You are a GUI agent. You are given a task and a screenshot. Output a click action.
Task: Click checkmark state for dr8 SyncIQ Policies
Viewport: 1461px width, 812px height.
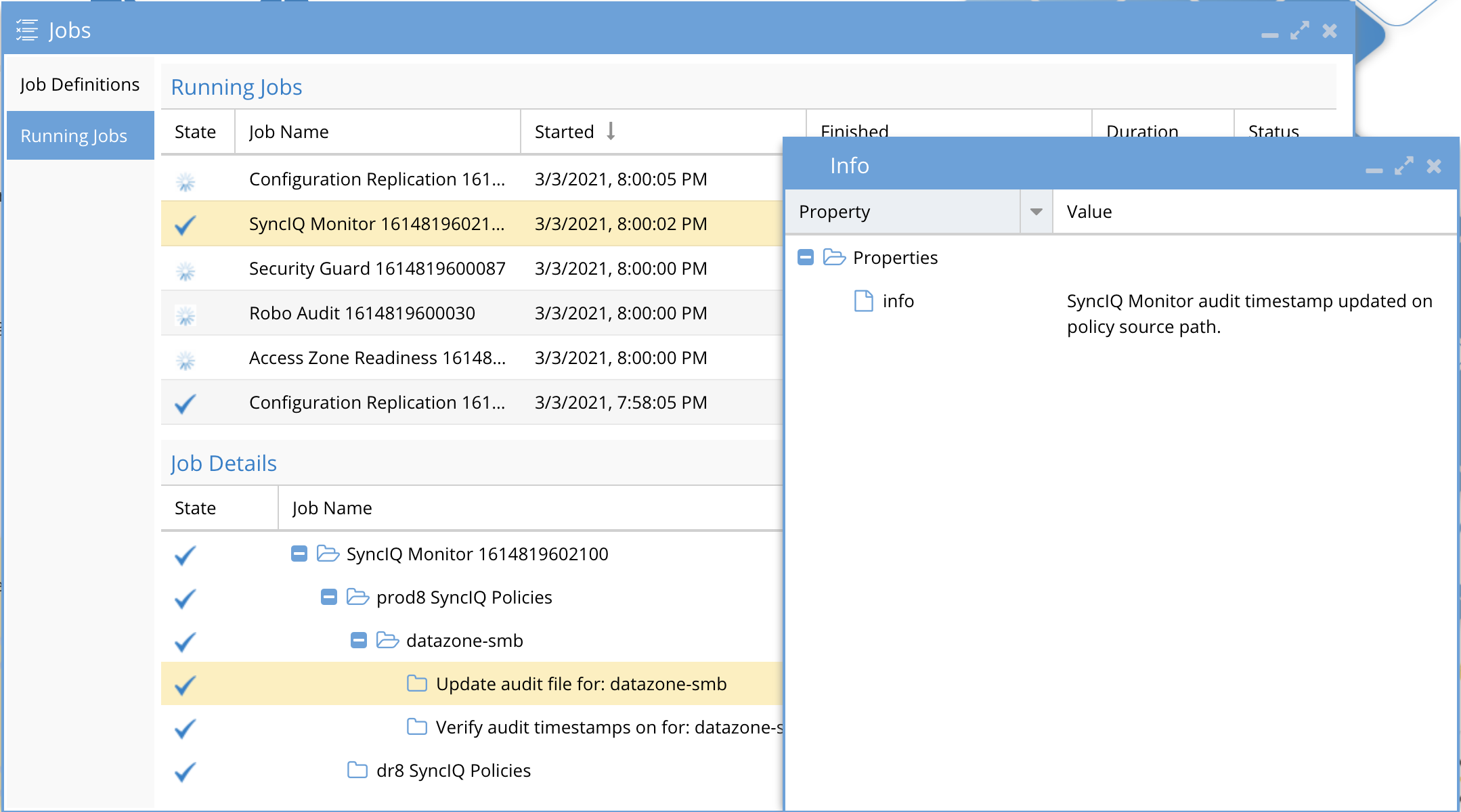(x=185, y=771)
